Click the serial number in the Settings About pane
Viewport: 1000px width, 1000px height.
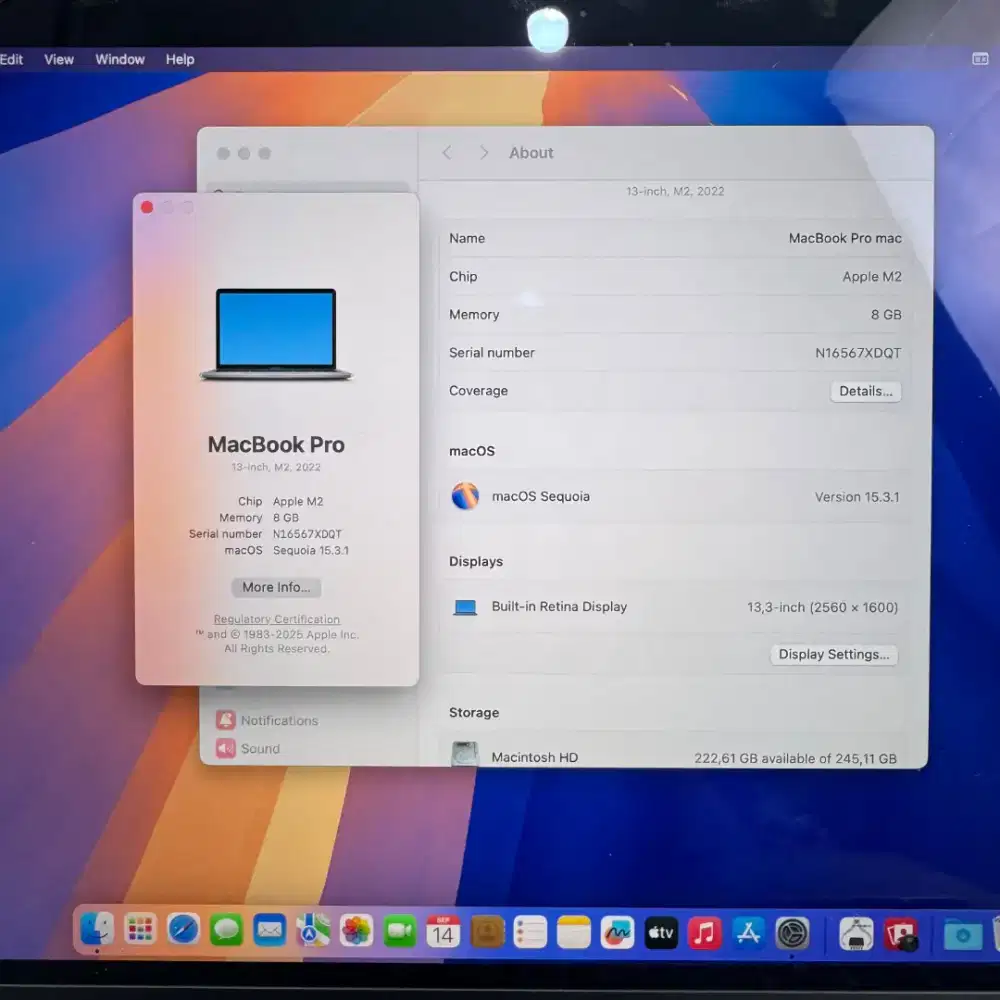tap(858, 353)
